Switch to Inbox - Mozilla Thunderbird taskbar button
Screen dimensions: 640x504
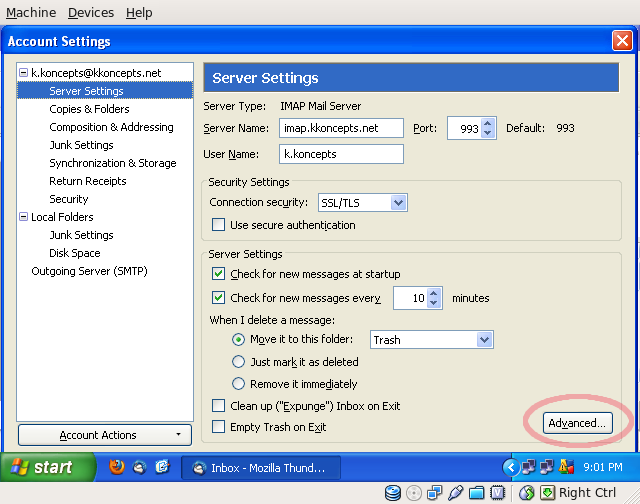(x=261, y=468)
